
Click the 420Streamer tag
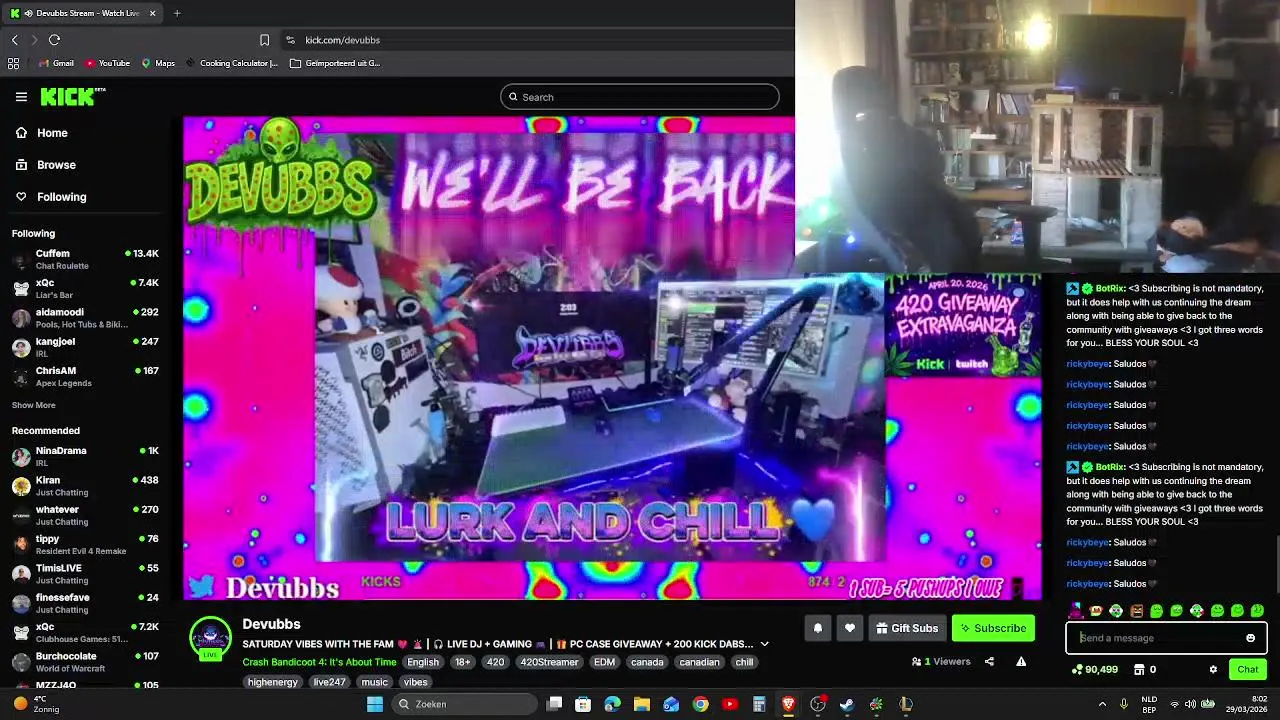[549, 662]
